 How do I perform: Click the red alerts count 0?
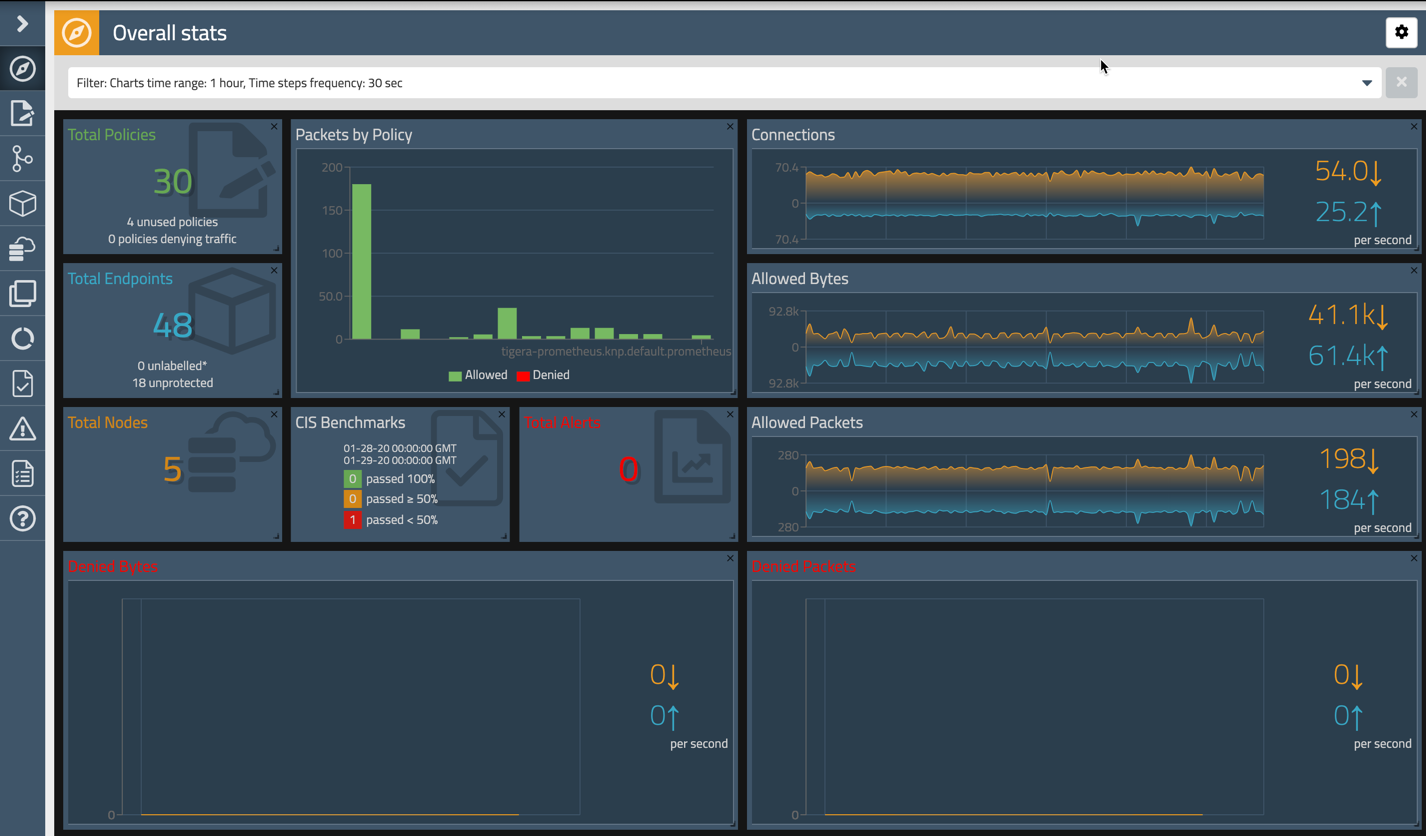pos(628,469)
